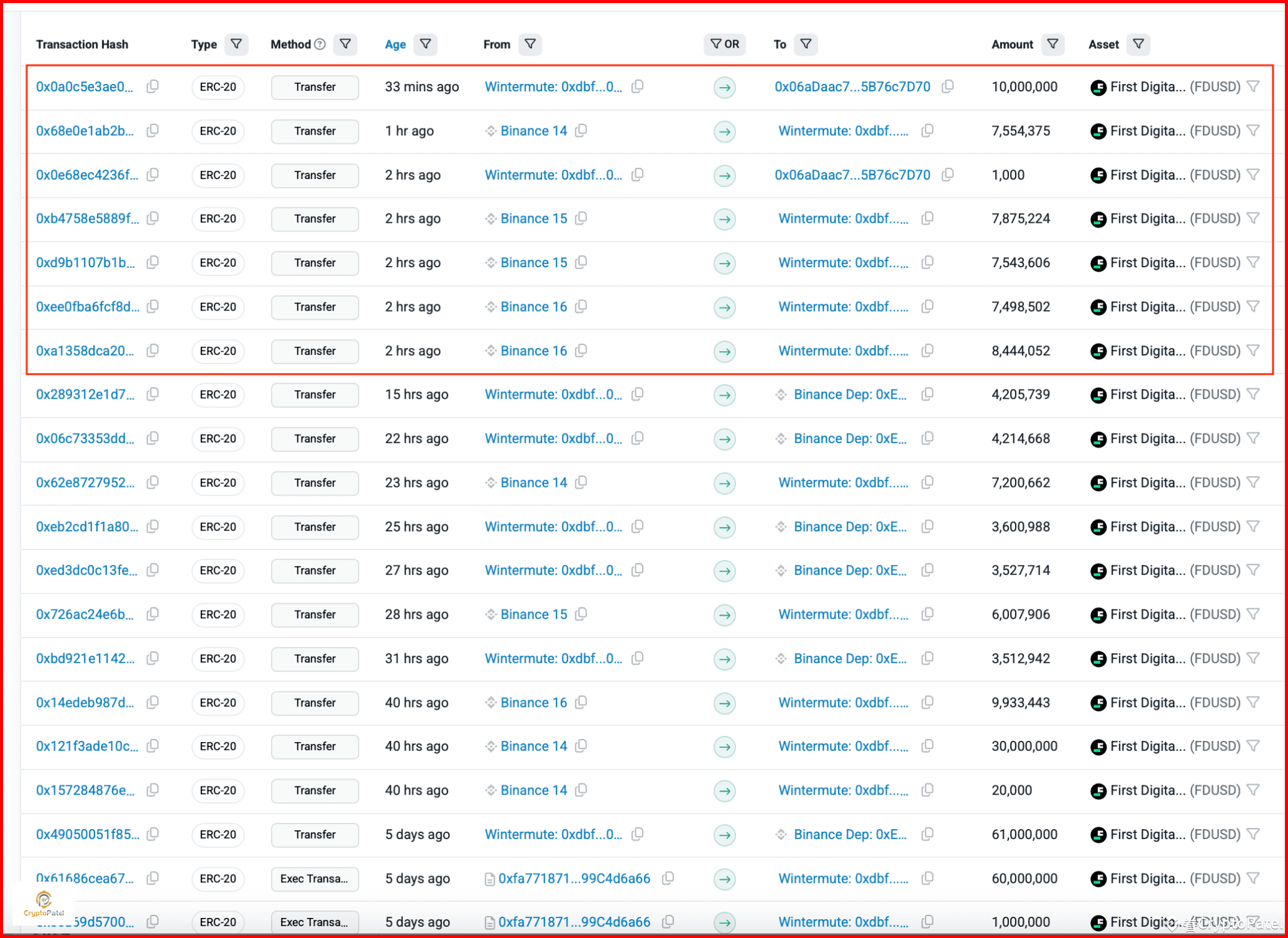Click Transfer method in 31 hrs ago row

coord(315,658)
